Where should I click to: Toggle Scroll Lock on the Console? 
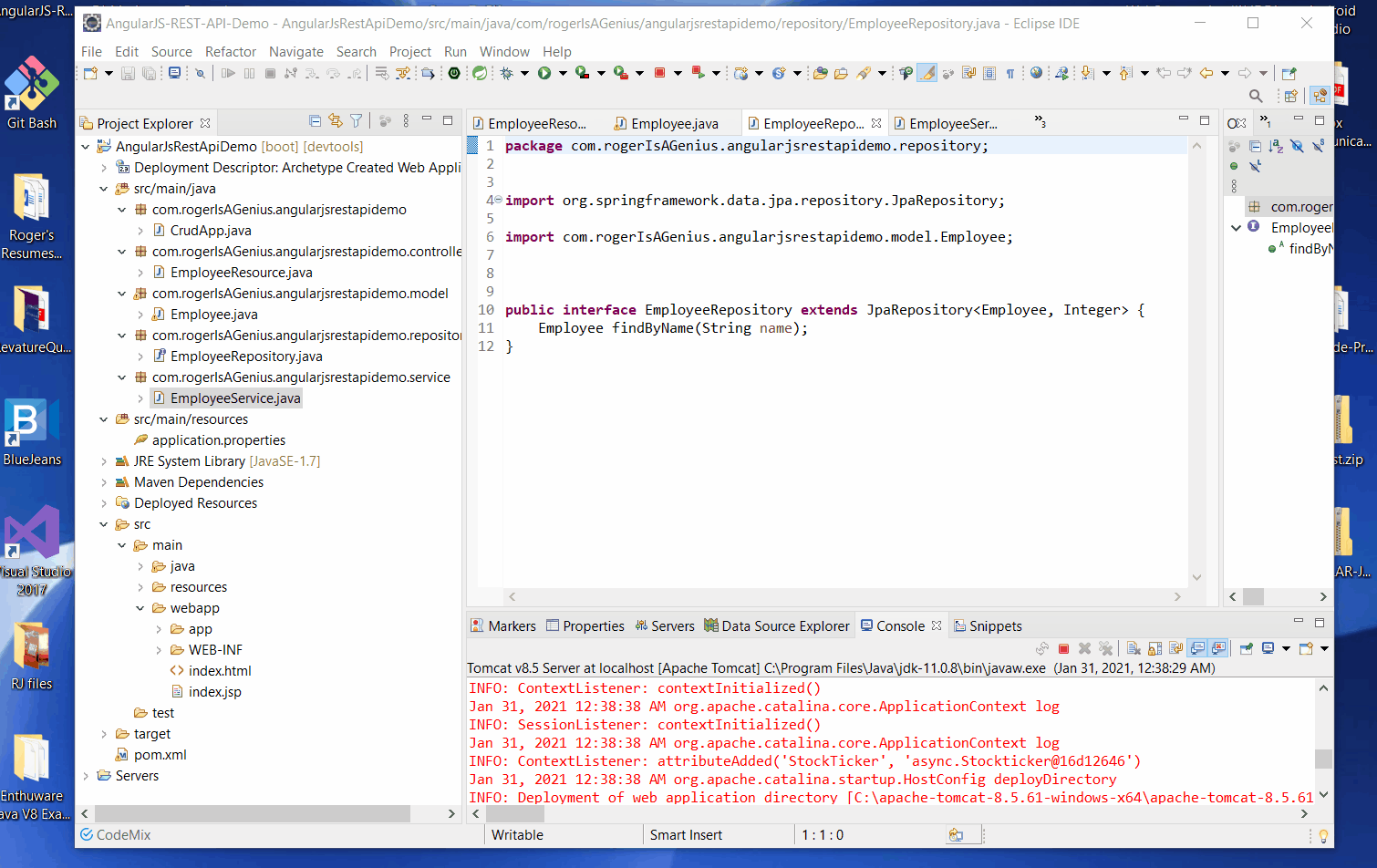pyautogui.click(x=1154, y=647)
